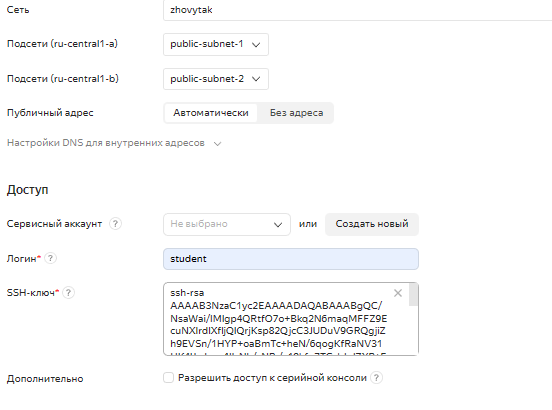Click the SSH key text area scrollbar

point(413,295)
